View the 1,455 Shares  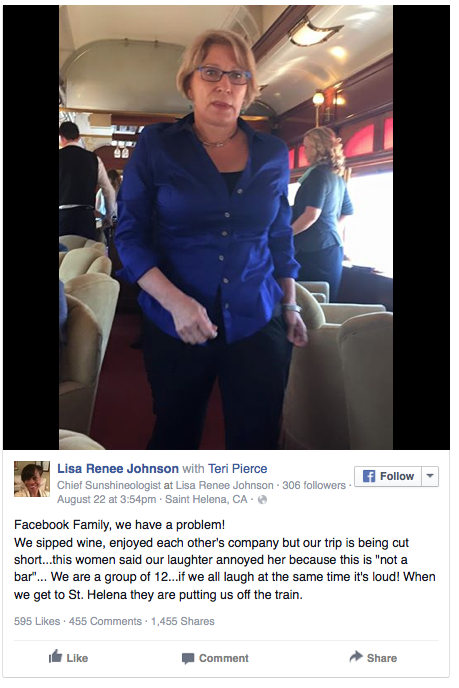[x=183, y=621]
